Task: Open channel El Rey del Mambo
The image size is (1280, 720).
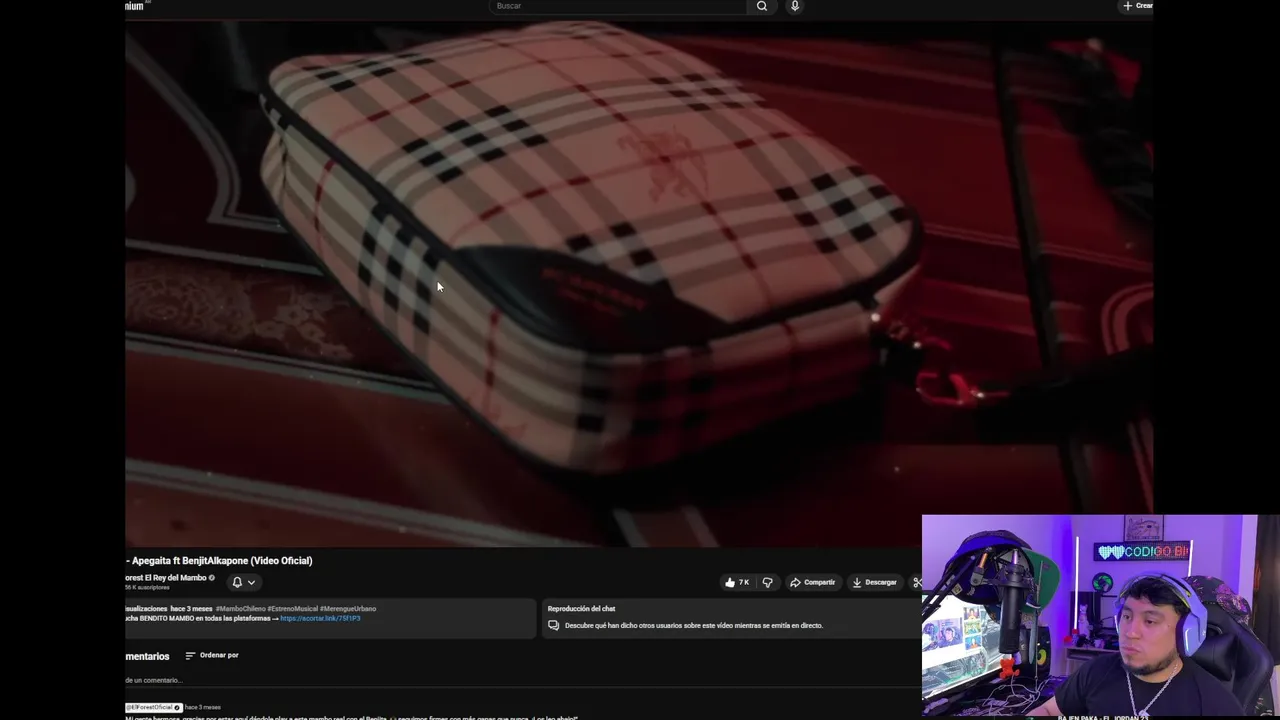Action: tap(168, 577)
